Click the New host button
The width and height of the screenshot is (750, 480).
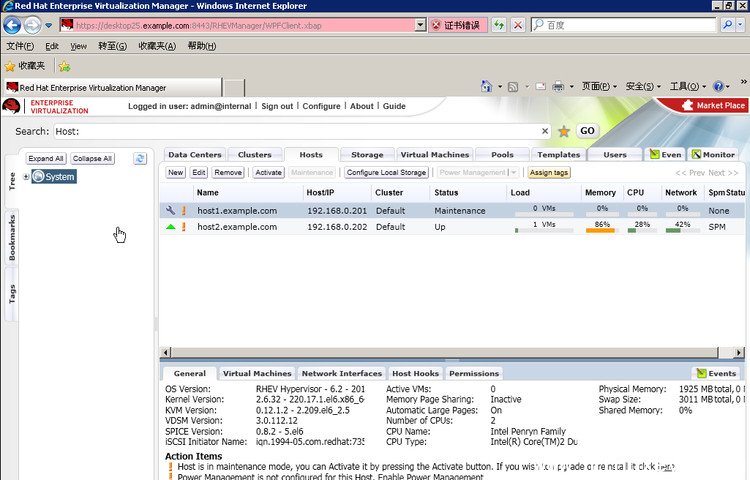pos(176,172)
